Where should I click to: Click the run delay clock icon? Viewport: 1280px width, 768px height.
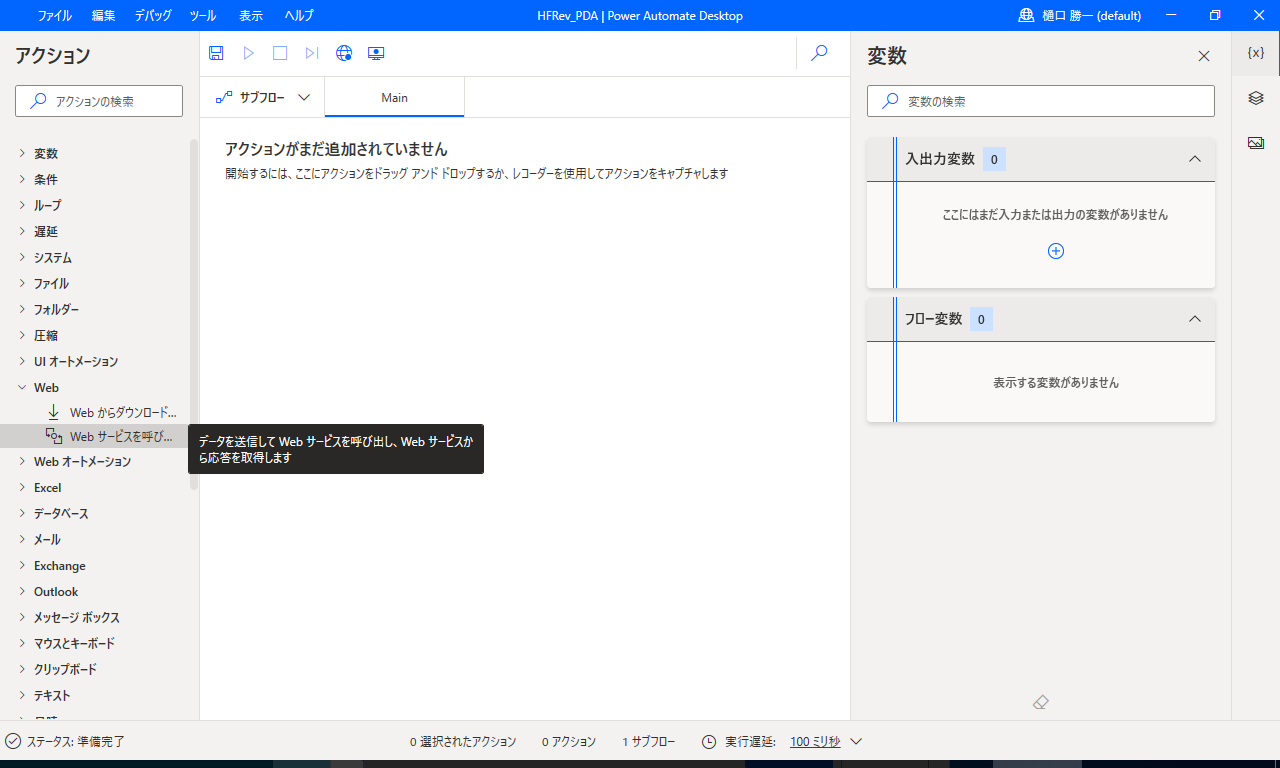click(709, 742)
